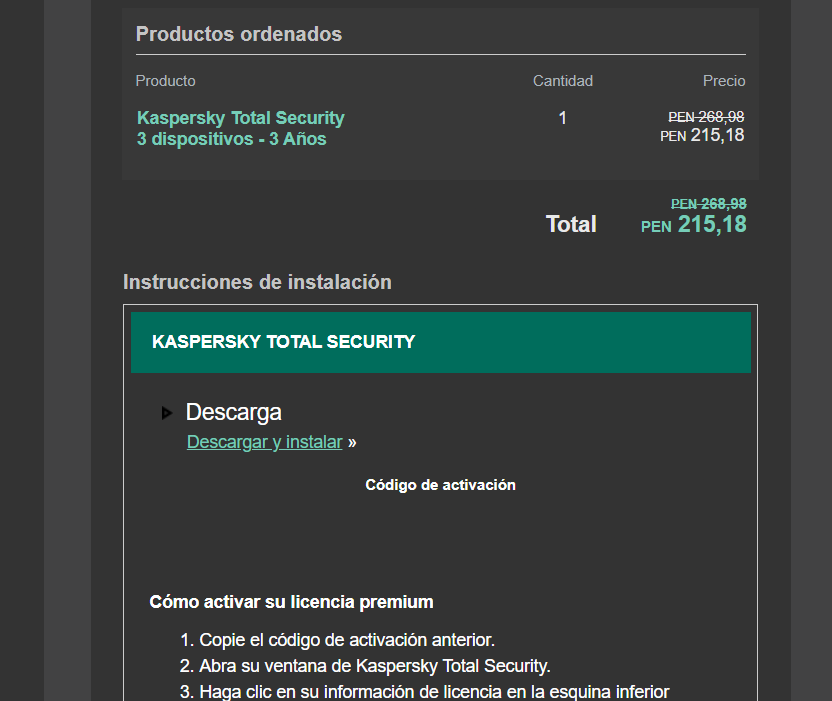Click the 'Cómo activar su licencia premium' heading
832x701 pixels.
pos(291,602)
